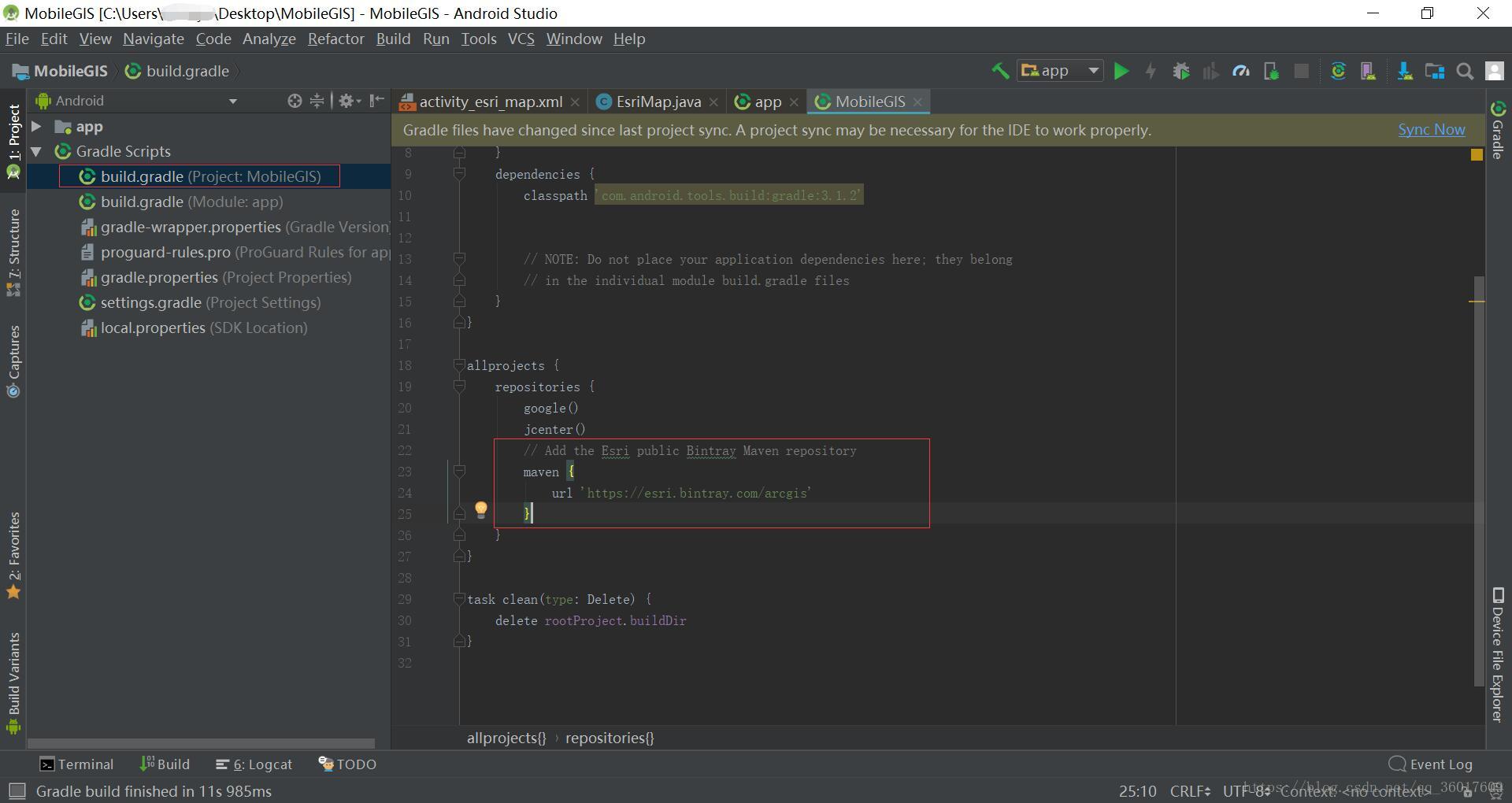Click the Debug app bug icon
Viewport: 1512px width, 803px height.
coord(1180,71)
